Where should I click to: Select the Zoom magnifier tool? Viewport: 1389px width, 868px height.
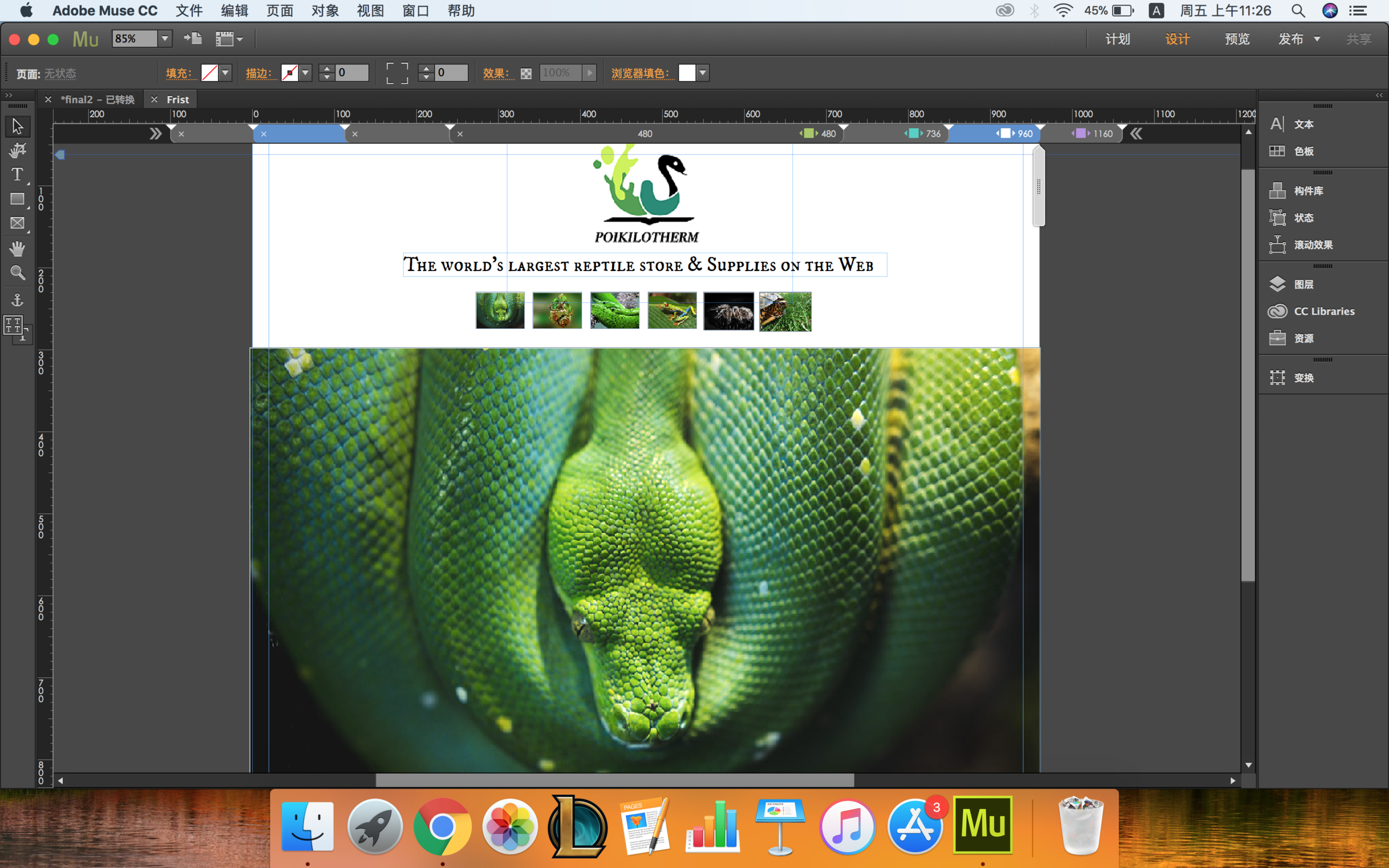(17, 273)
